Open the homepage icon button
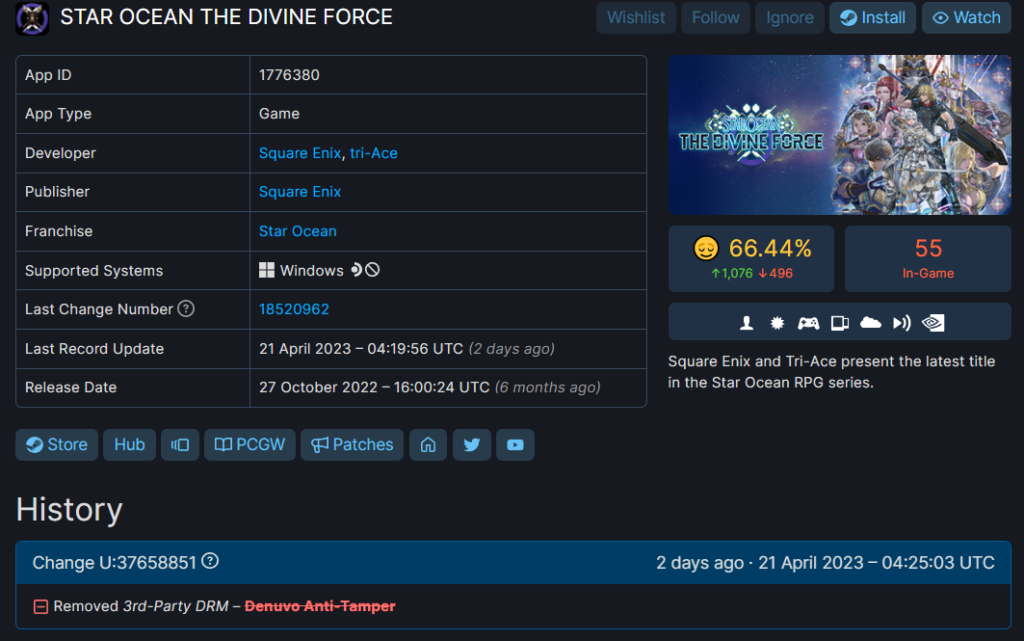This screenshot has width=1024, height=641. tap(428, 445)
